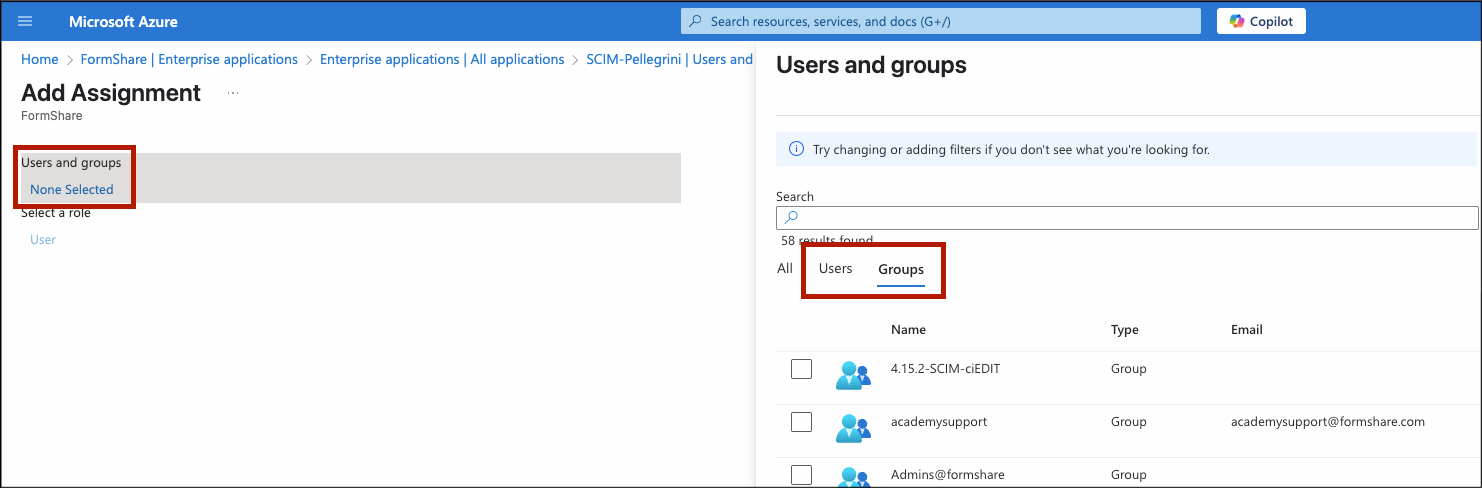The image size is (1482, 488).
Task: Open the Azure portal hamburger menu
Action: tap(26, 21)
